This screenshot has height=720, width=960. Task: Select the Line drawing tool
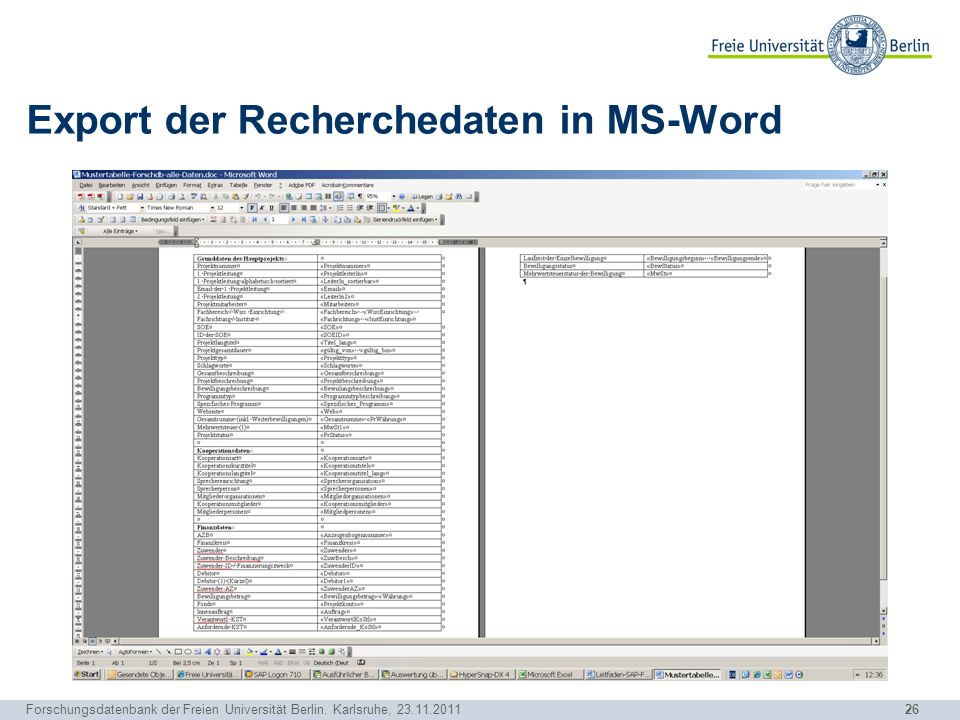click(x=159, y=651)
